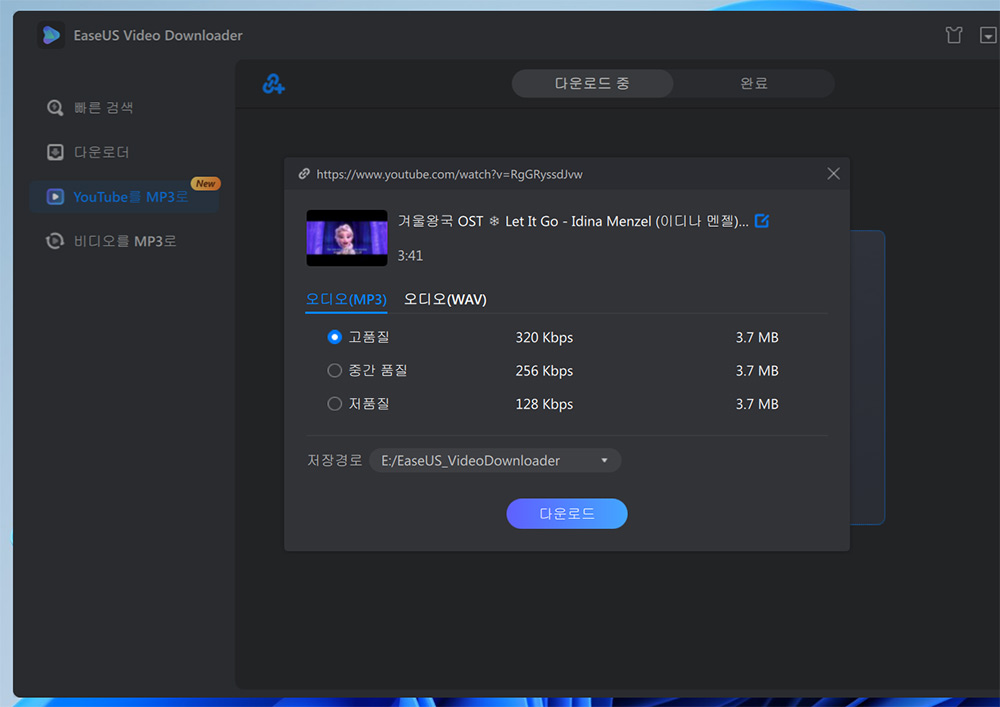1000x707 pixels.
Task: Click the EaseUS Video Downloader logo icon
Action: [51, 35]
